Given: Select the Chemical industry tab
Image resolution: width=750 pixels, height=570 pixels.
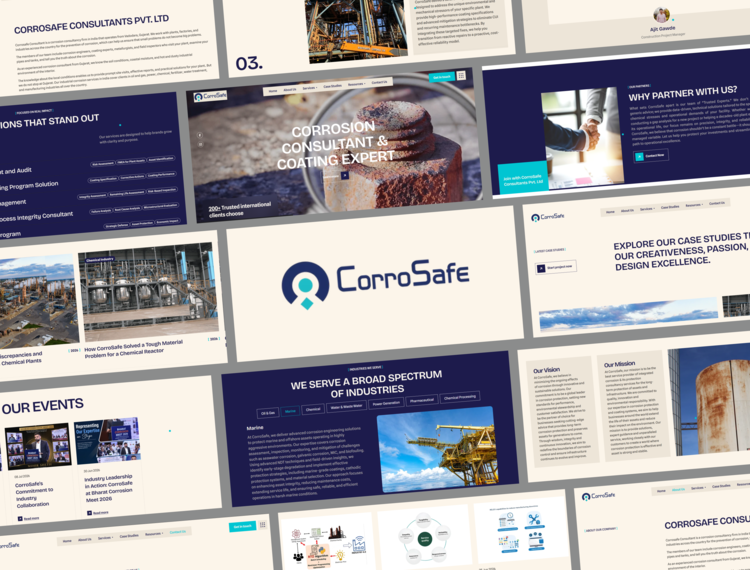Looking at the screenshot, I should pyautogui.click(x=313, y=409).
